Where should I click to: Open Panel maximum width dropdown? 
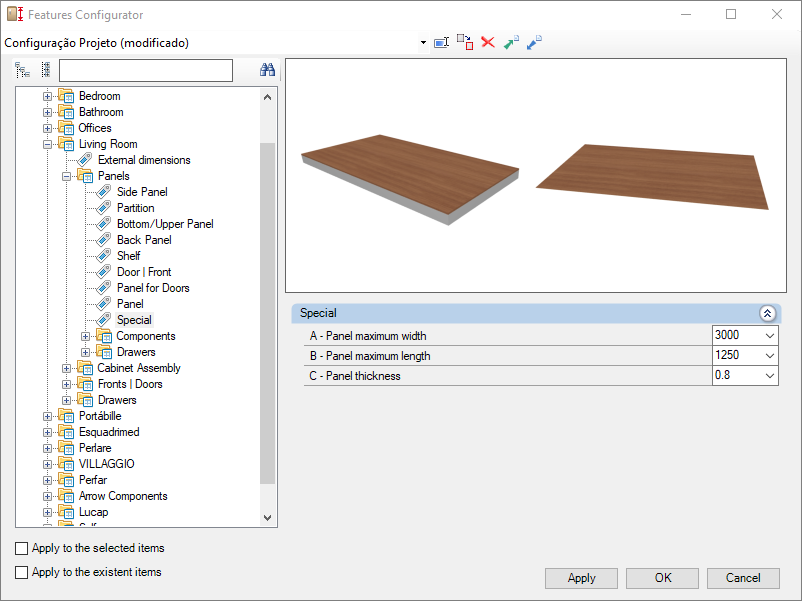coord(770,336)
